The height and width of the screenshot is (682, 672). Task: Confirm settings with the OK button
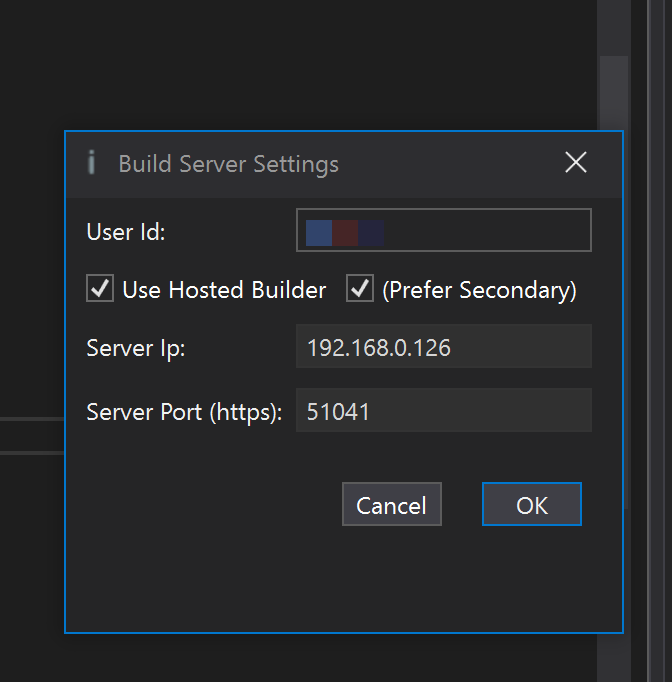531,505
